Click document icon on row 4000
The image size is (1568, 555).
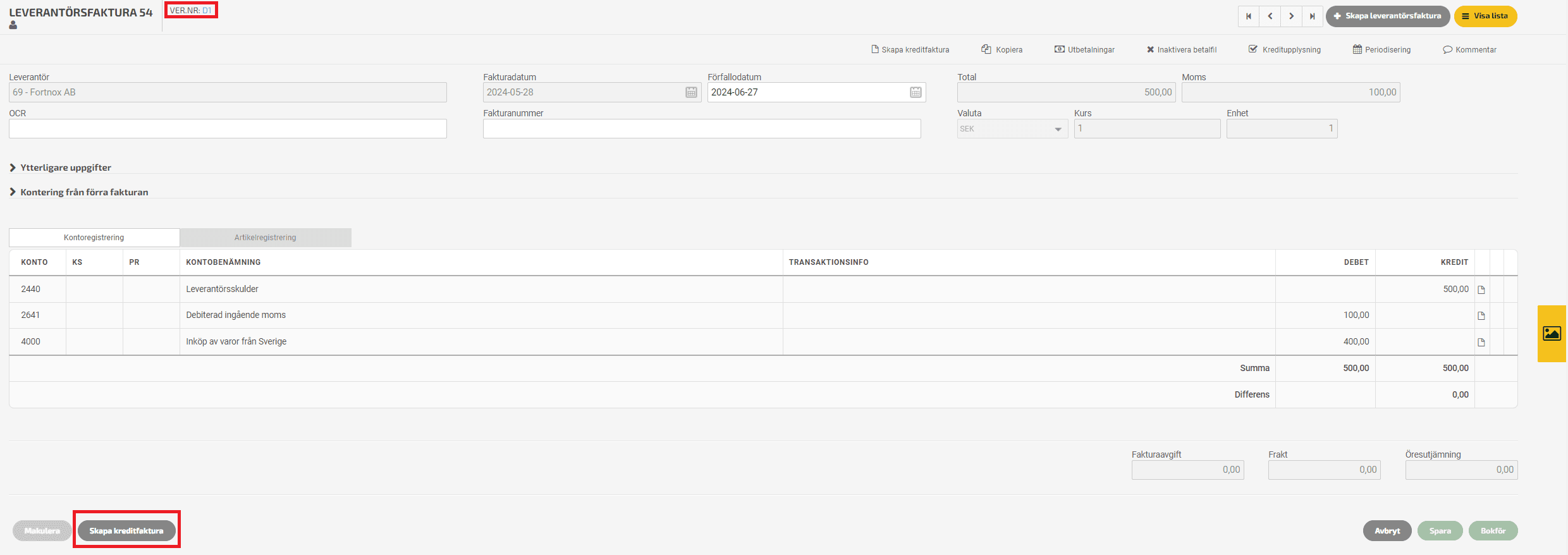[1481, 342]
